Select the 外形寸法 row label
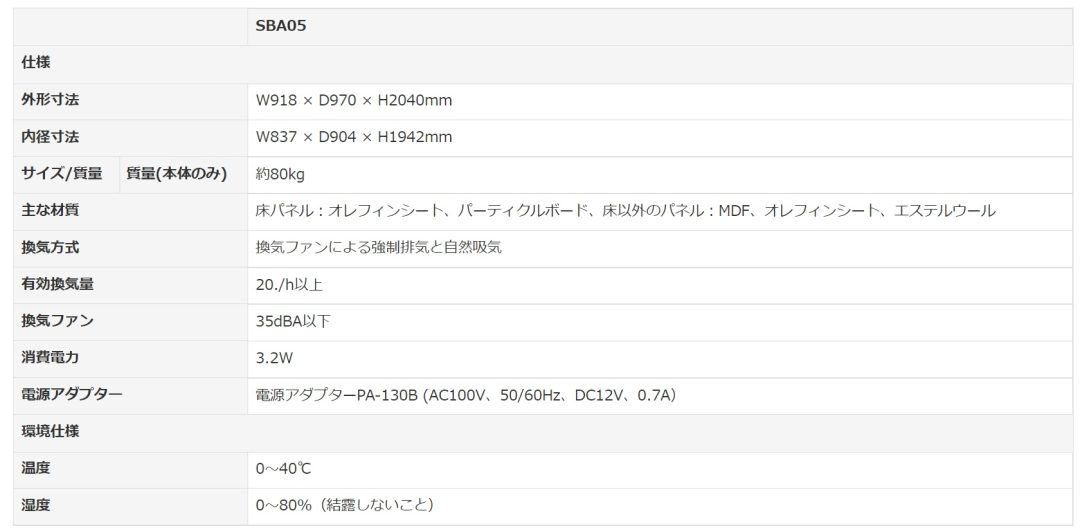The height and width of the screenshot is (531, 1080). (50, 100)
